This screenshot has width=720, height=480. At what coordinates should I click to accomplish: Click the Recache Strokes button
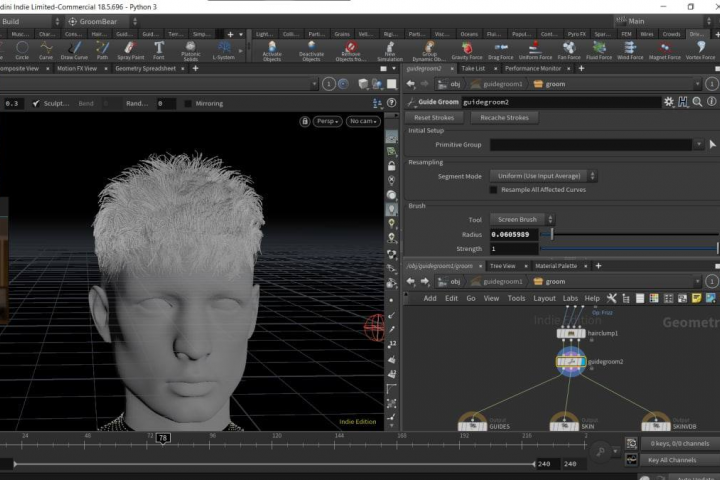(504, 117)
